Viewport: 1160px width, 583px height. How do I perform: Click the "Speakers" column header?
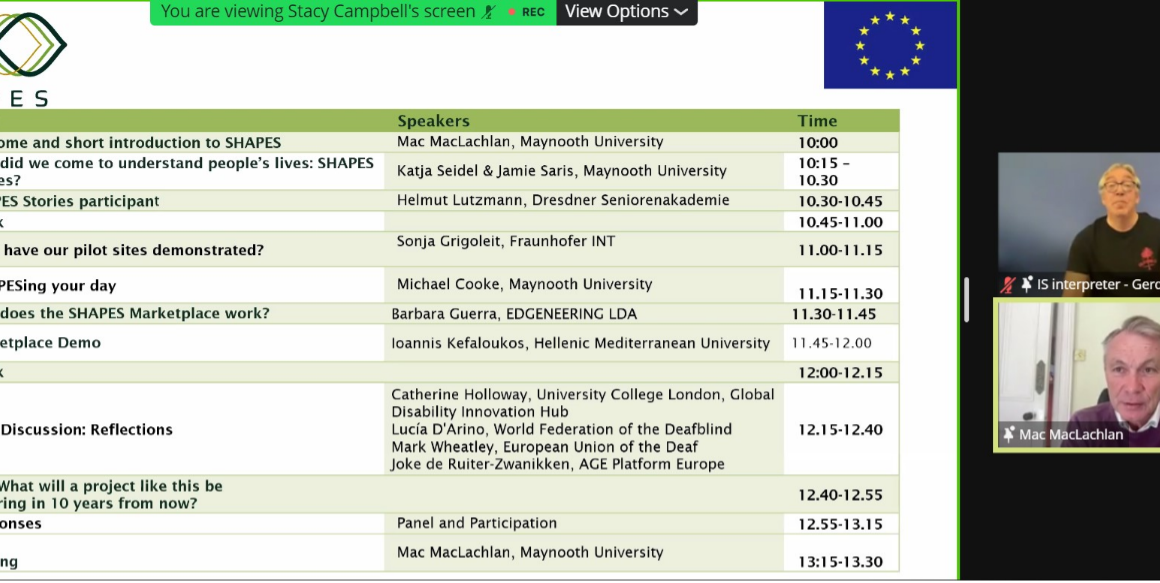click(x=434, y=121)
